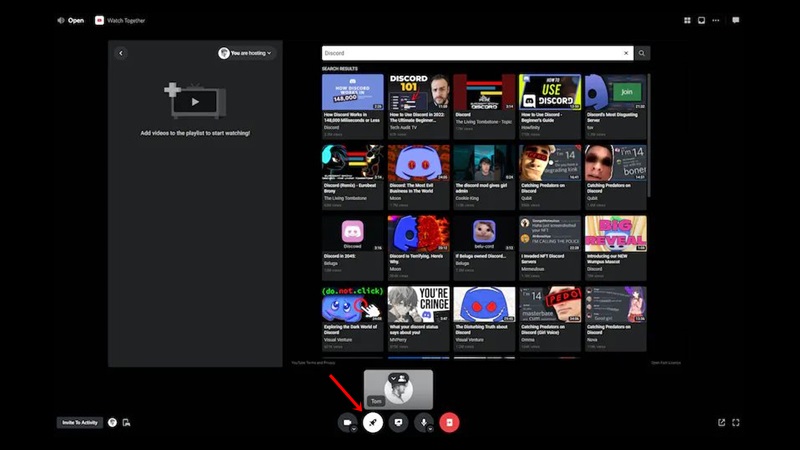Image resolution: width=800 pixels, height=450 pixels.
Task: Enter full screen mode
Action: coord(736,422)
